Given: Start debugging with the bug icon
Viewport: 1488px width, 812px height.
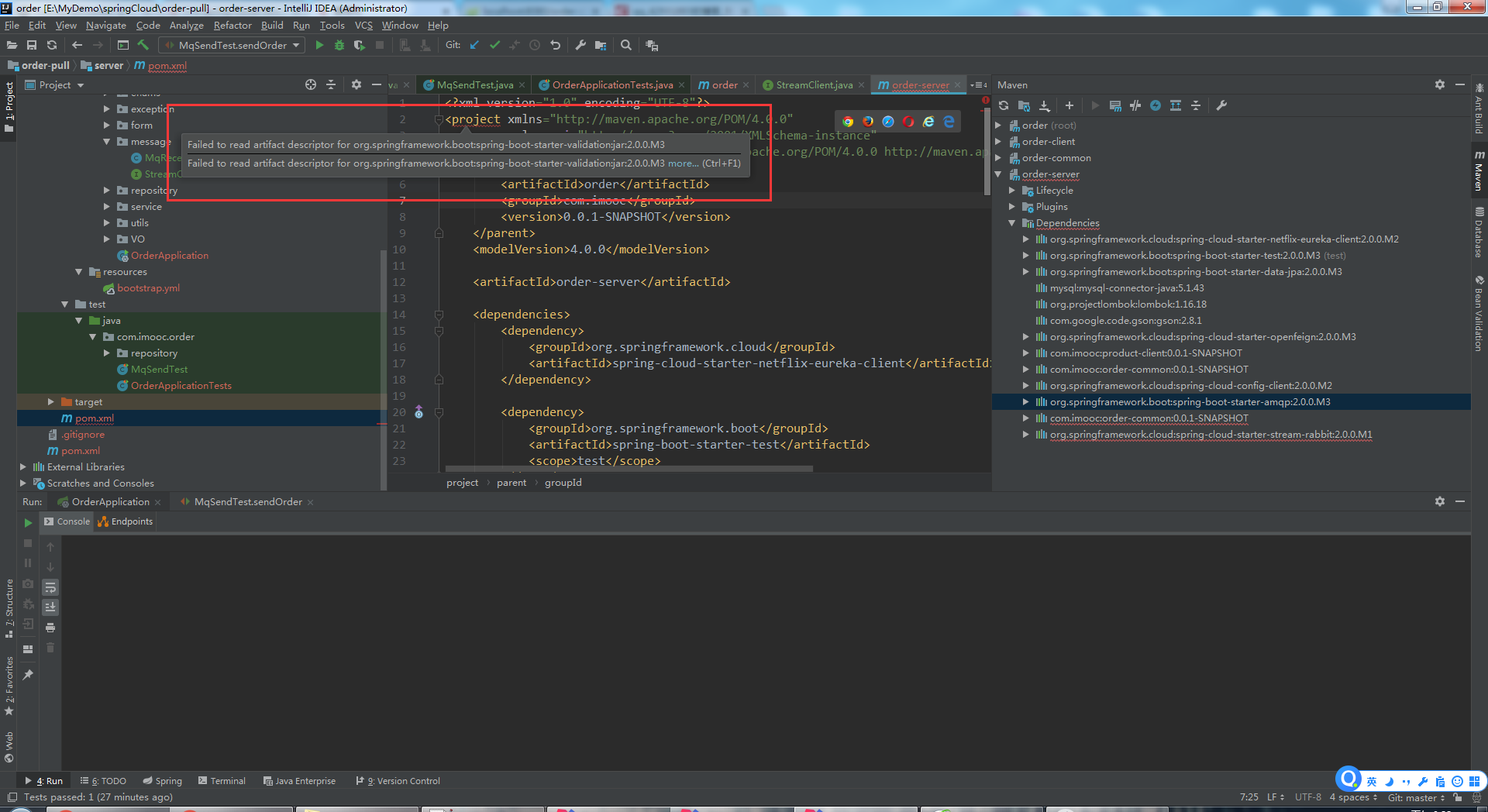Looking at the screenshot, I should click(x=339, y=45).
